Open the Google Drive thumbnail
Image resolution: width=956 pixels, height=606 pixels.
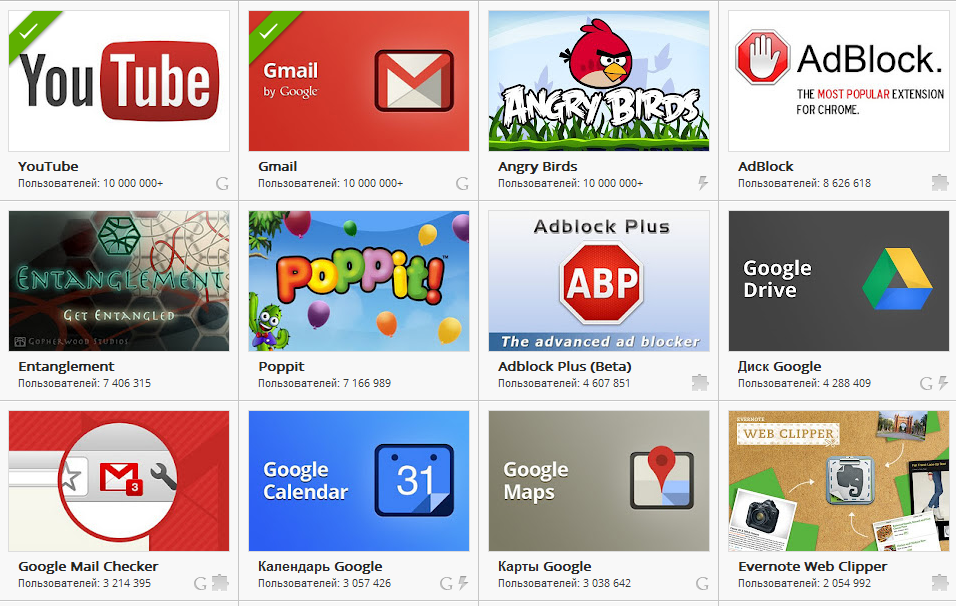click(x=839, y=281)
